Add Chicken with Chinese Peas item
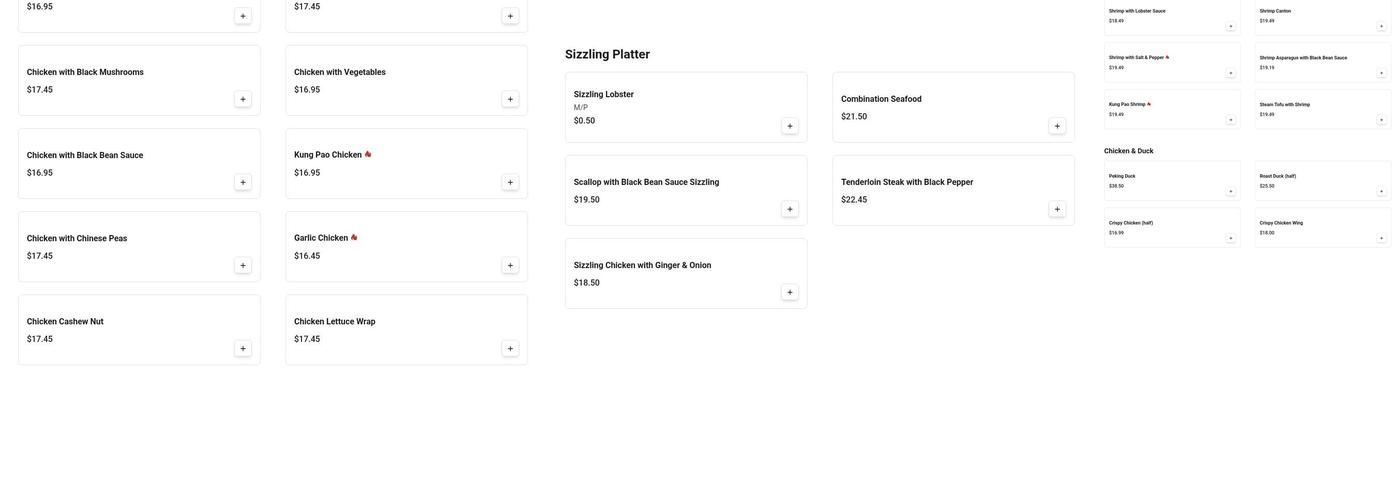The height and width of the screenshot is (500, 1400). pos(243,266)
